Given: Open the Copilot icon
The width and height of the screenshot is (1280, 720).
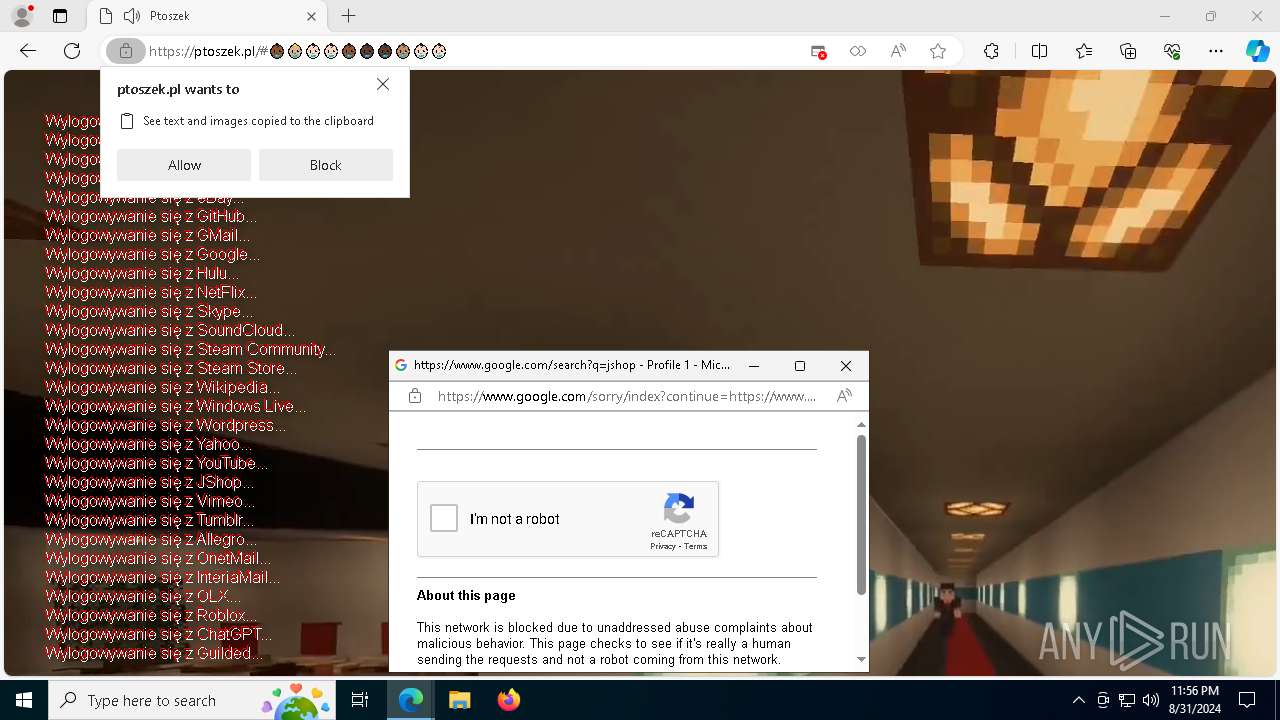Looking at the screenshot, I should [1257, 51].
